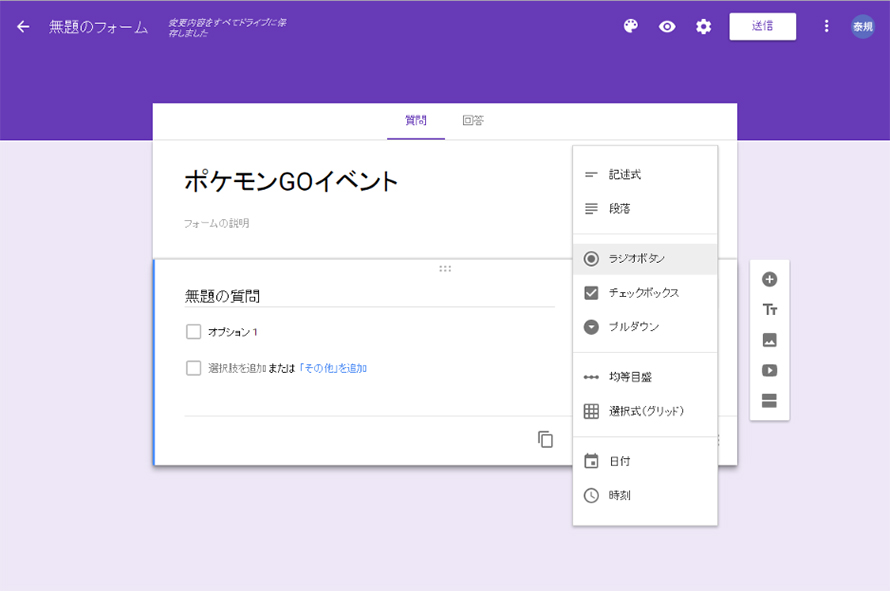This screenshot has width=890, height=591.
Task: Select 時刻 time question type
Action: point(645,495)
